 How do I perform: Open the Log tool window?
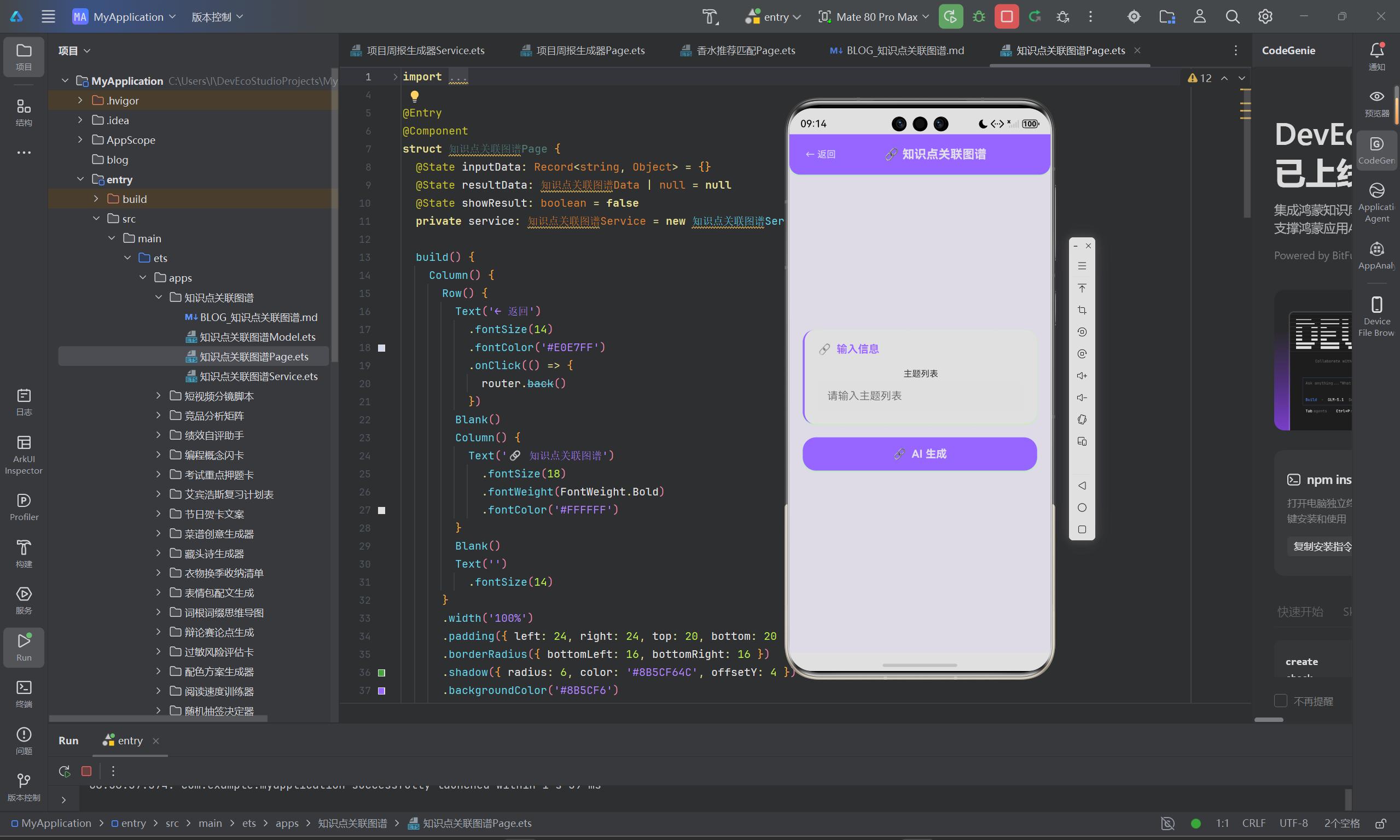(24, 402)
